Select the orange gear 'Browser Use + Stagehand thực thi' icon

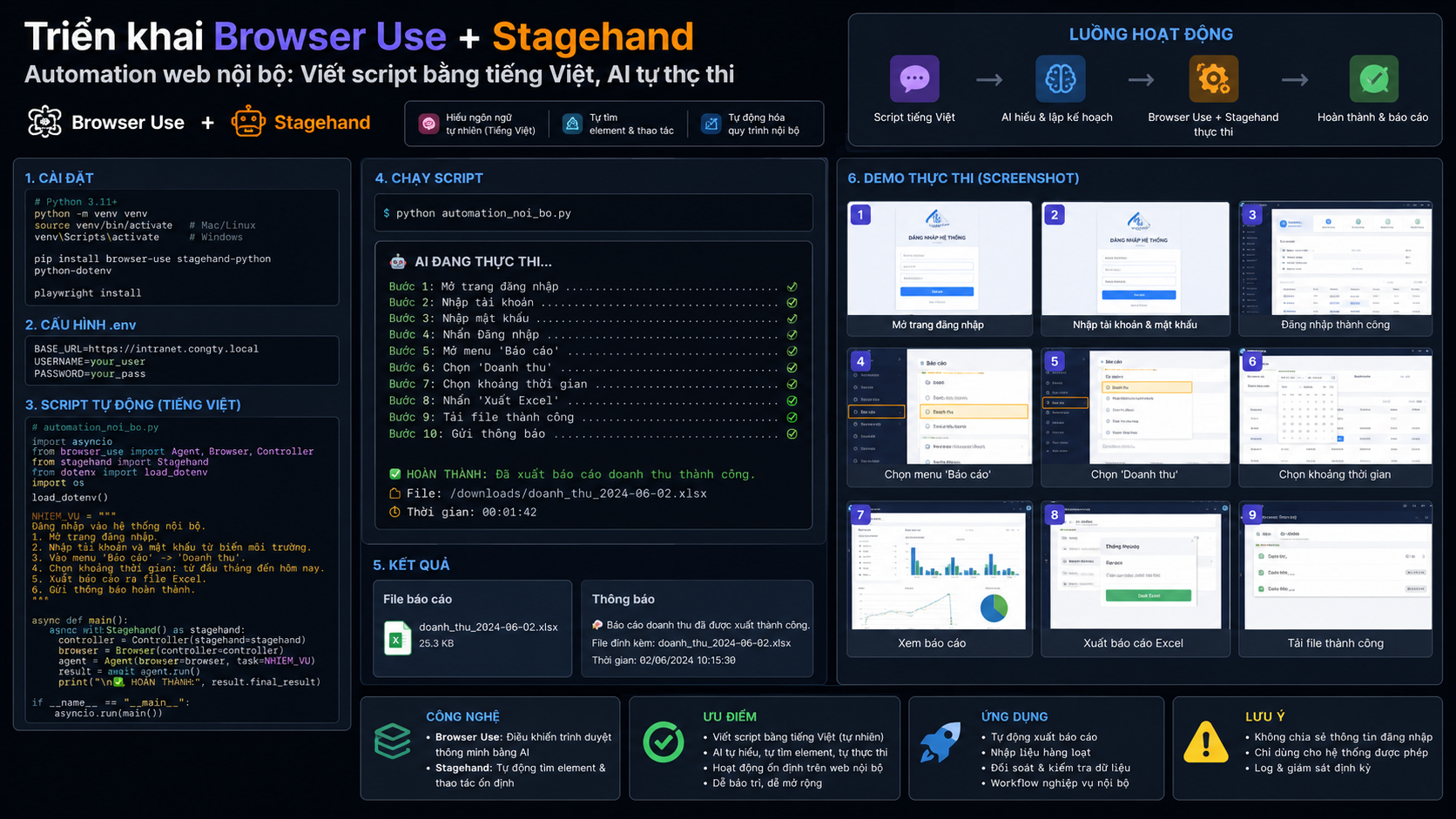click(x=1213, y=79)
